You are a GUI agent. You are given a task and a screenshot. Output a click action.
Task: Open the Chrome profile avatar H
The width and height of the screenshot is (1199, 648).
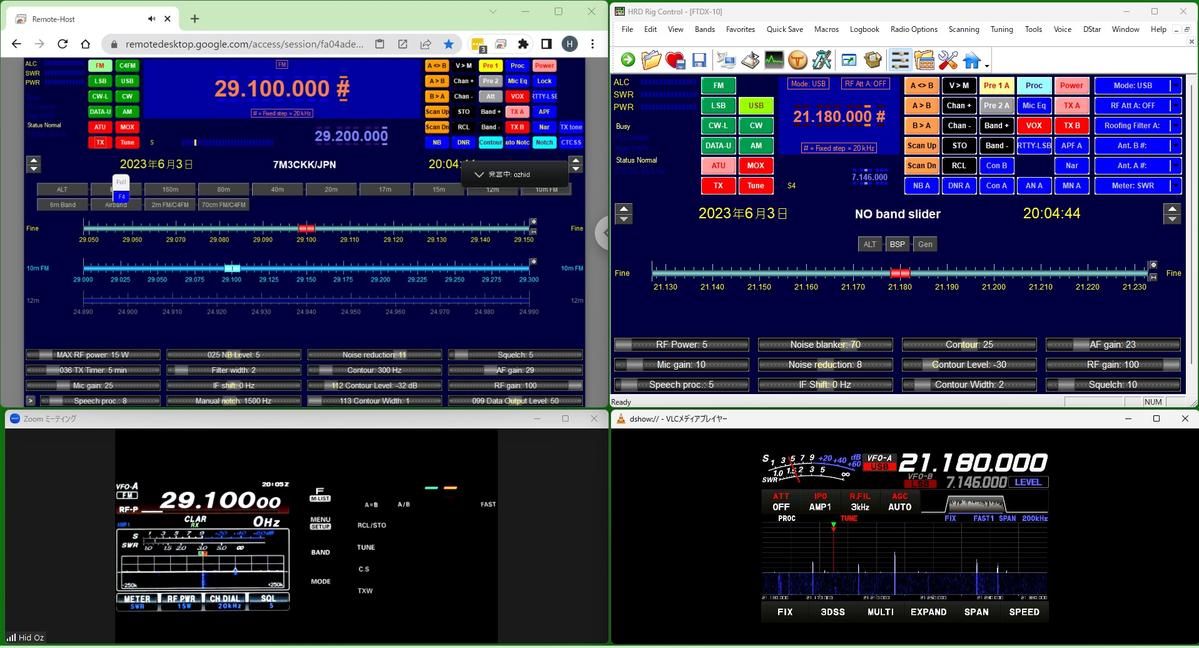[x=570, y=44]
